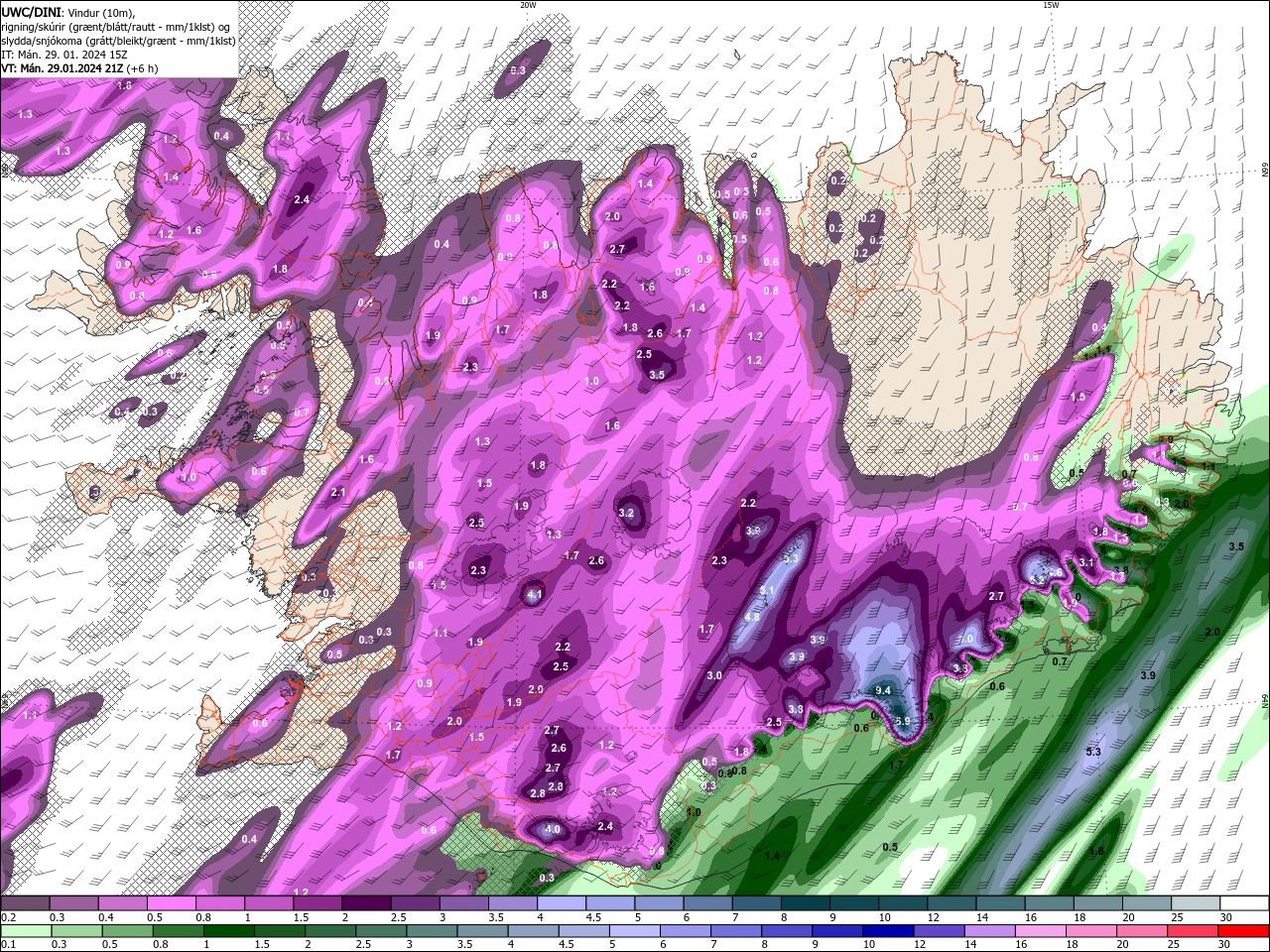
Task: Click the 3.1 value near the east coast
Action: [1085, 563]
